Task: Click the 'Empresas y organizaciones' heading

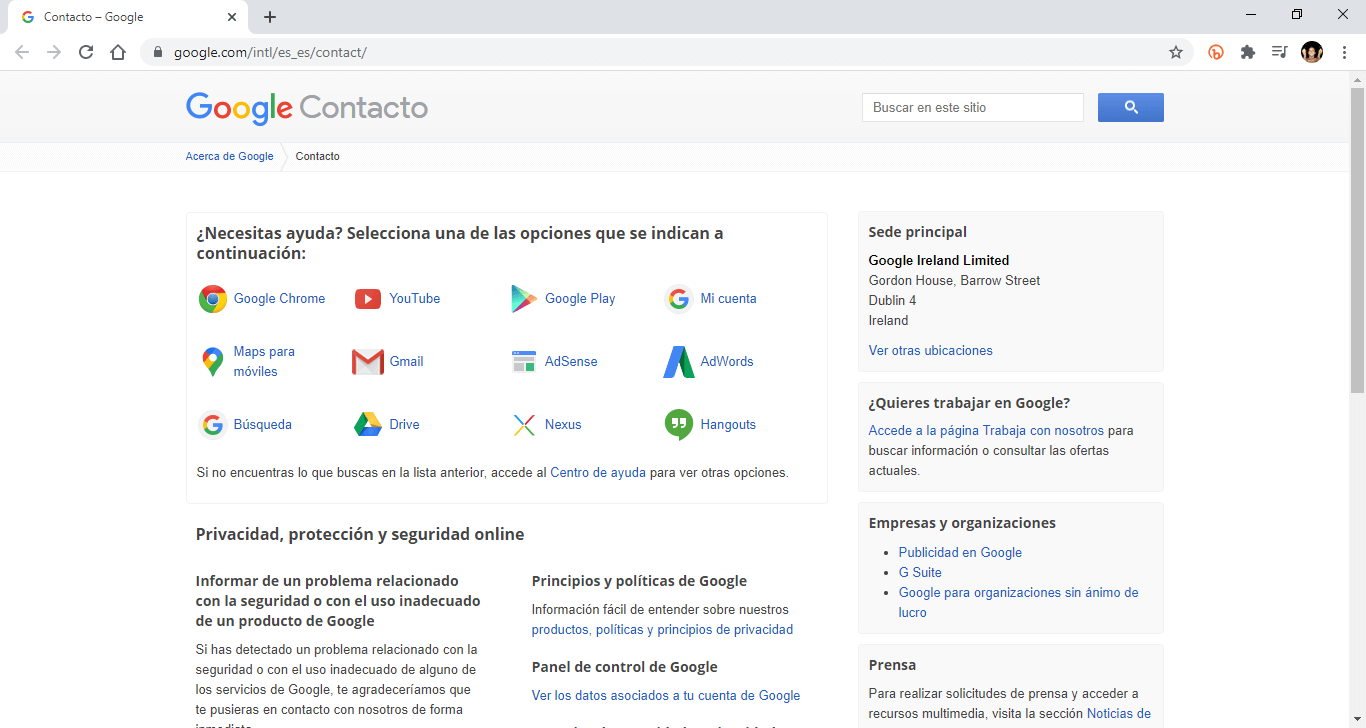Action: click(962, 523)
